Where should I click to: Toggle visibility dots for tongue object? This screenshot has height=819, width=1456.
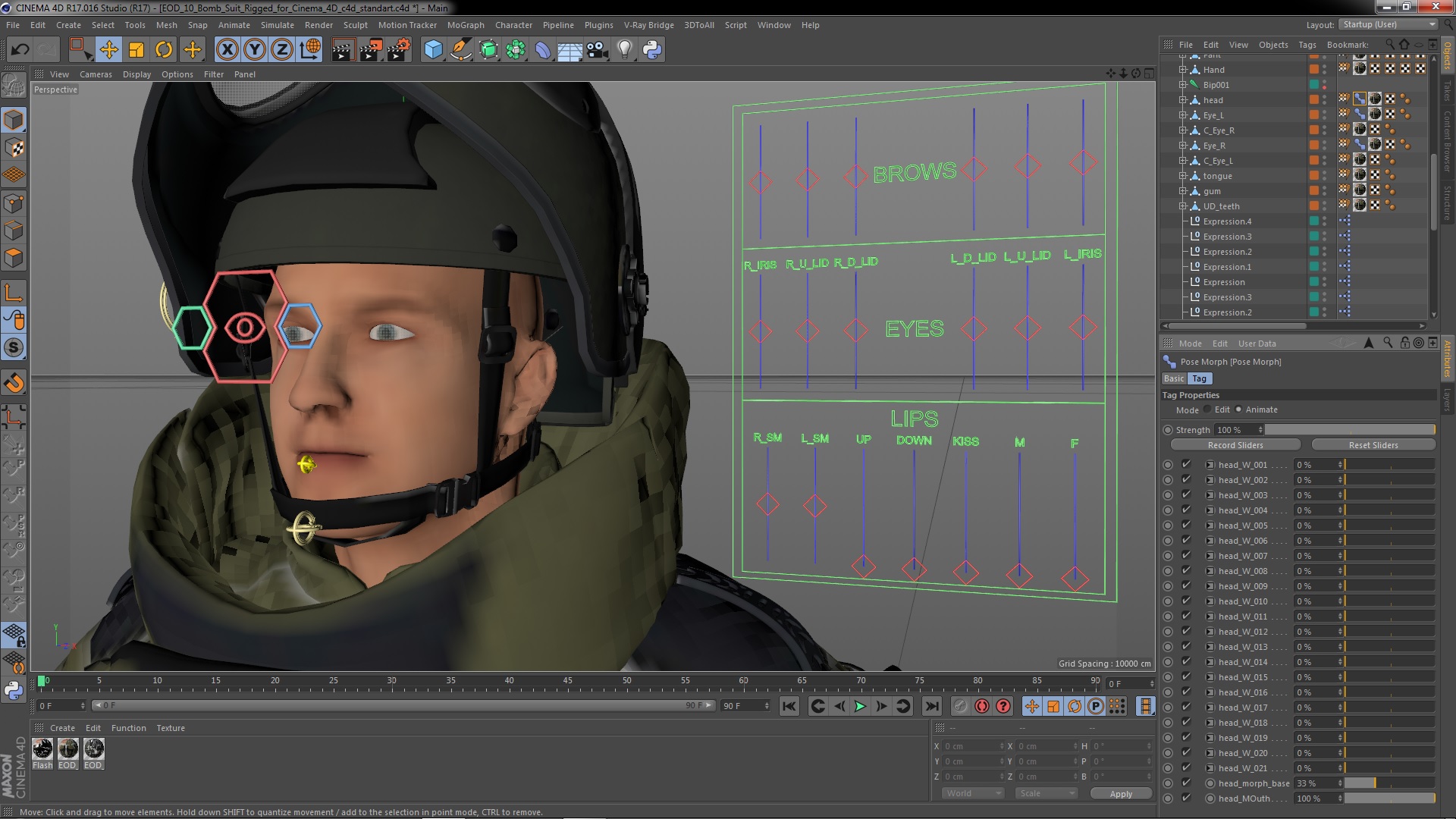click(1325, 176)
